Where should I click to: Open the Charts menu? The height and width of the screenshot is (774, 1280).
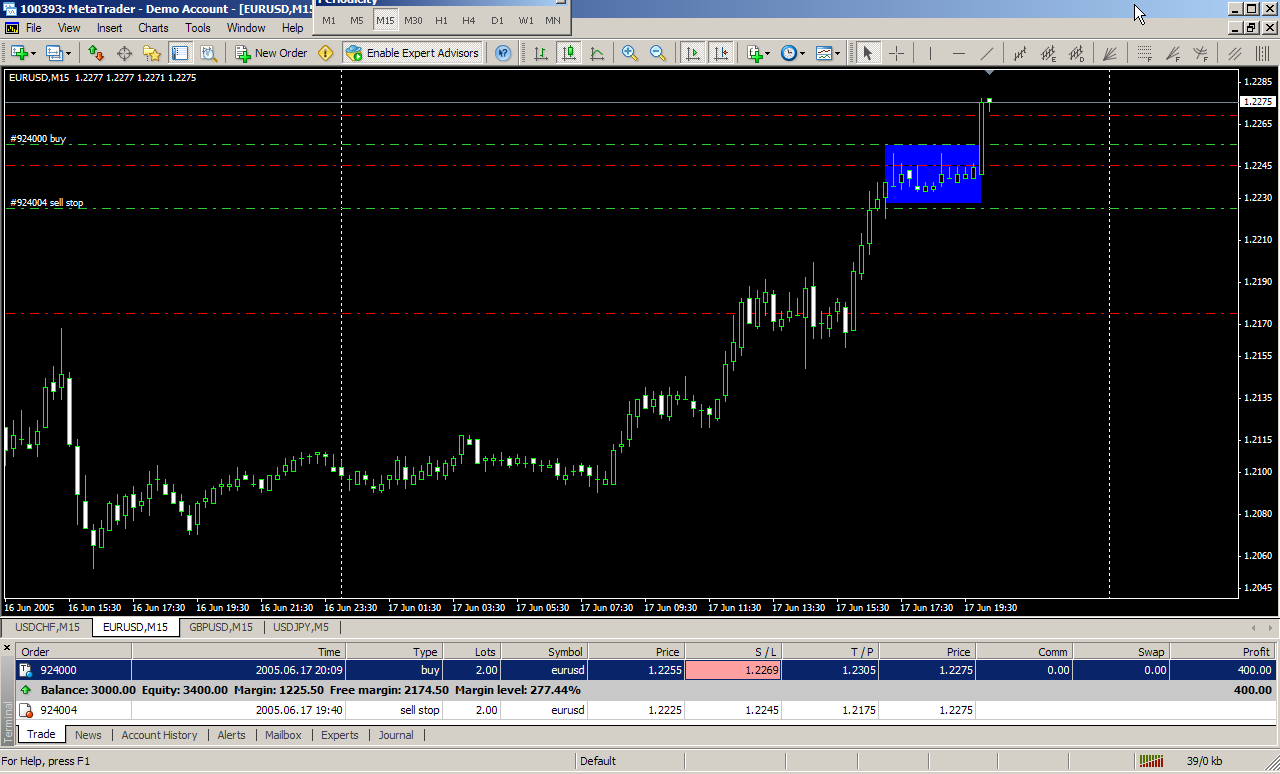[x=153, y=28]
